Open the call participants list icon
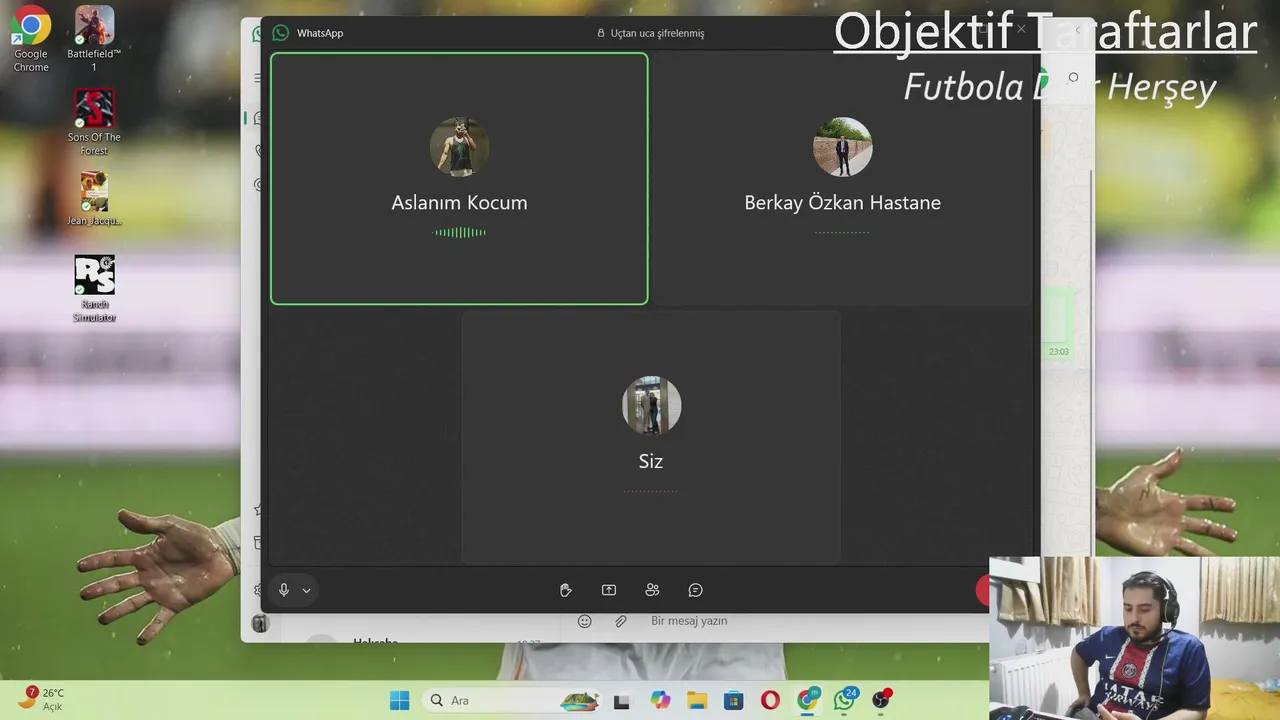 pyautogui.click(x=652, y=590)
